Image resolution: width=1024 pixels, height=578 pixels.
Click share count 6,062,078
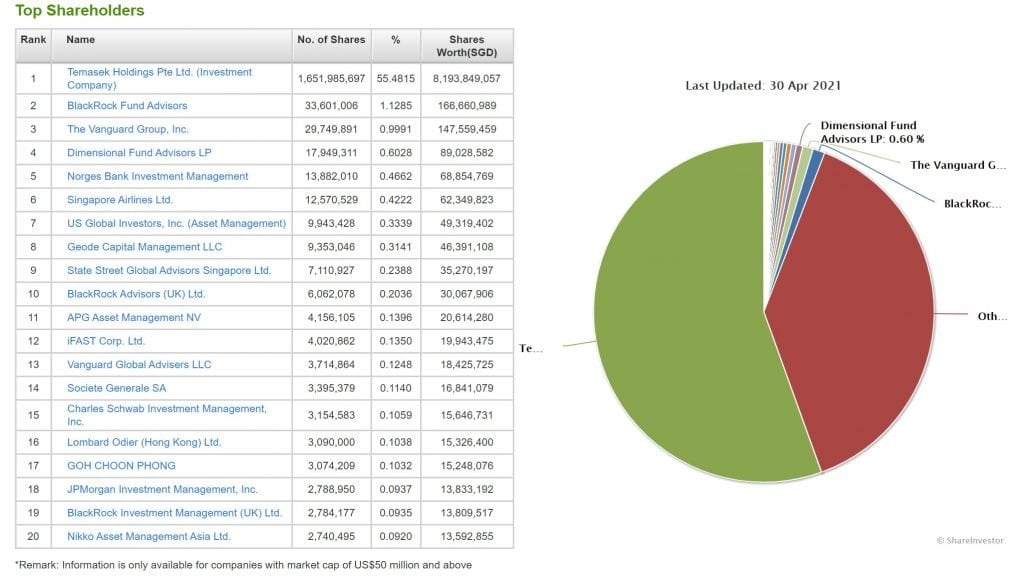click(x=331, y=294)
